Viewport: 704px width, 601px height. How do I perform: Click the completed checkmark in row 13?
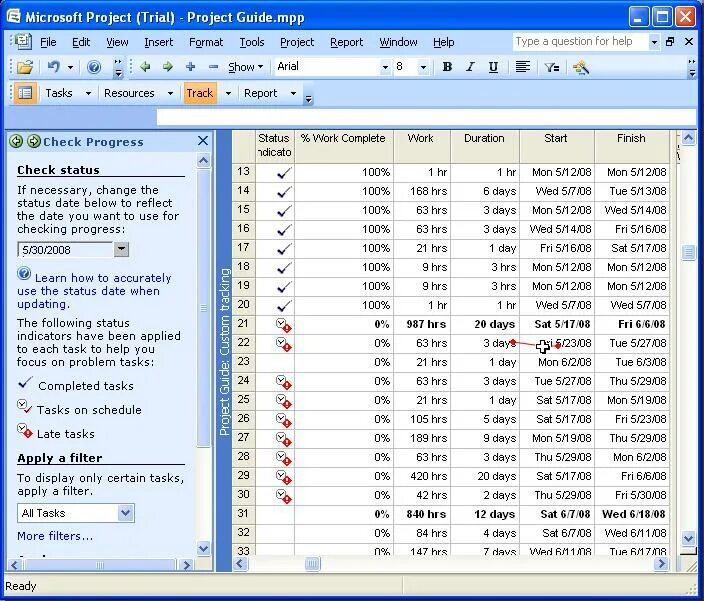284,173
